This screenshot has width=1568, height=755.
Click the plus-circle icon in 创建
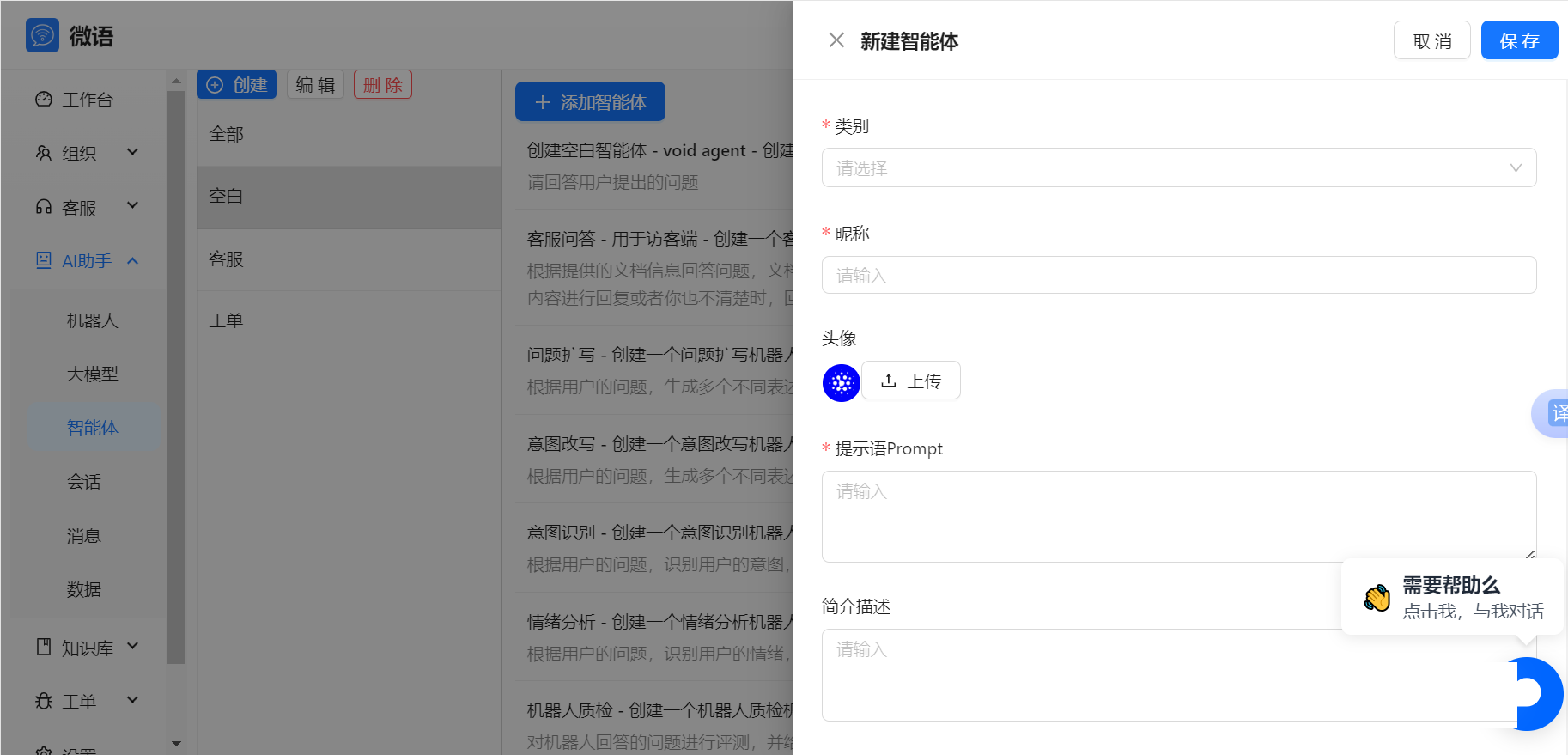click(215, 85)
